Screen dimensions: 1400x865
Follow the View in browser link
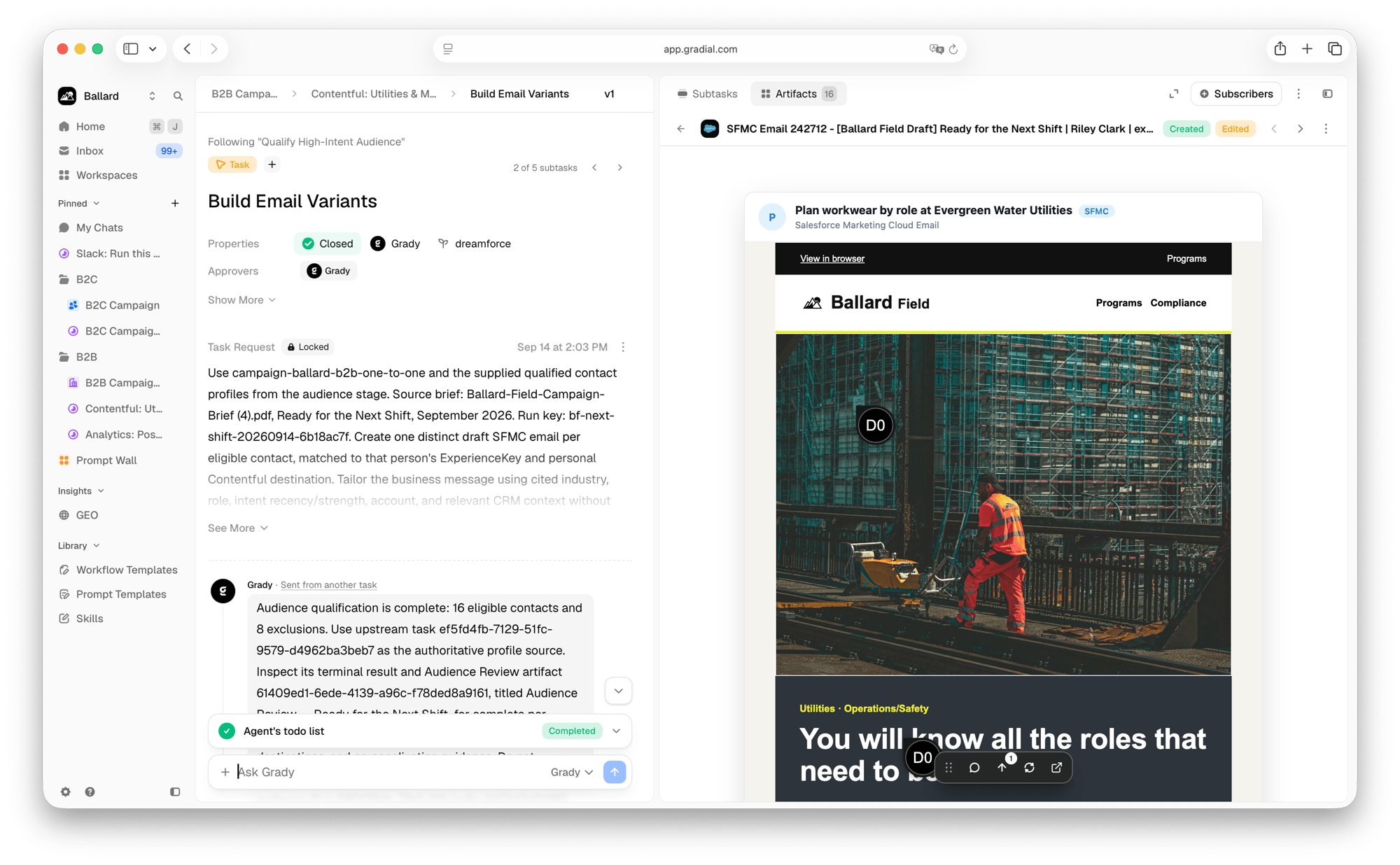832,258
